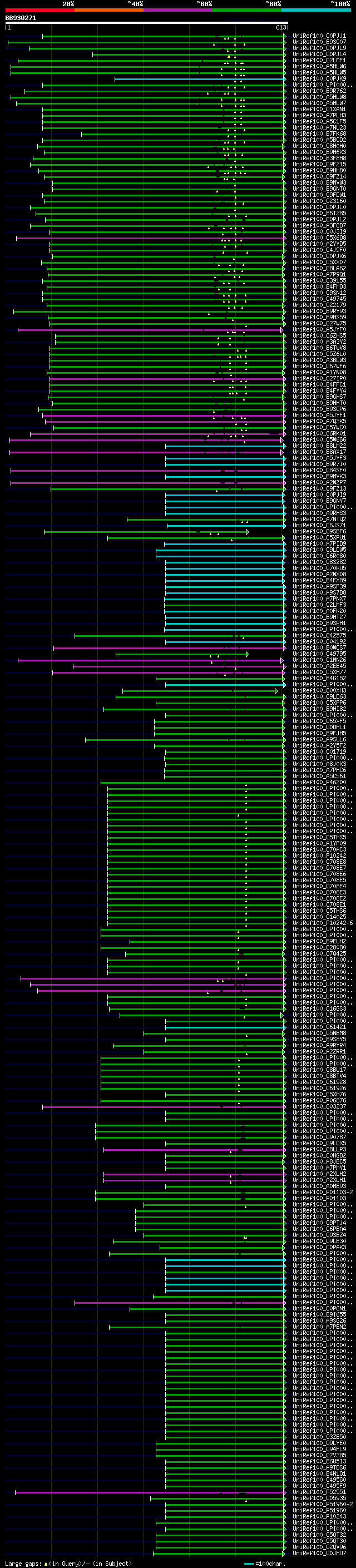Image resolution: width=356 pixels, height=1568 pixels.
Task: Select hit label UniRef100_Q50T32
Action: (319, 1535)
